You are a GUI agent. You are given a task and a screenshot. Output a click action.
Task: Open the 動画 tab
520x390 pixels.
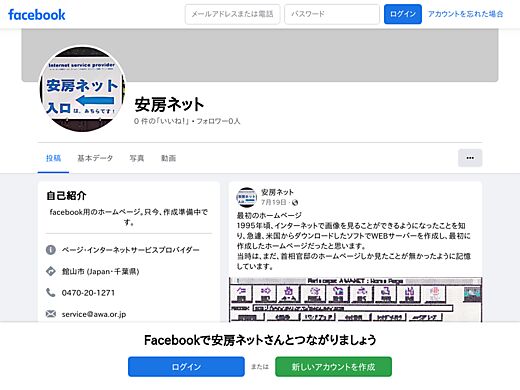pyautogui.click(x=168, y=158)
